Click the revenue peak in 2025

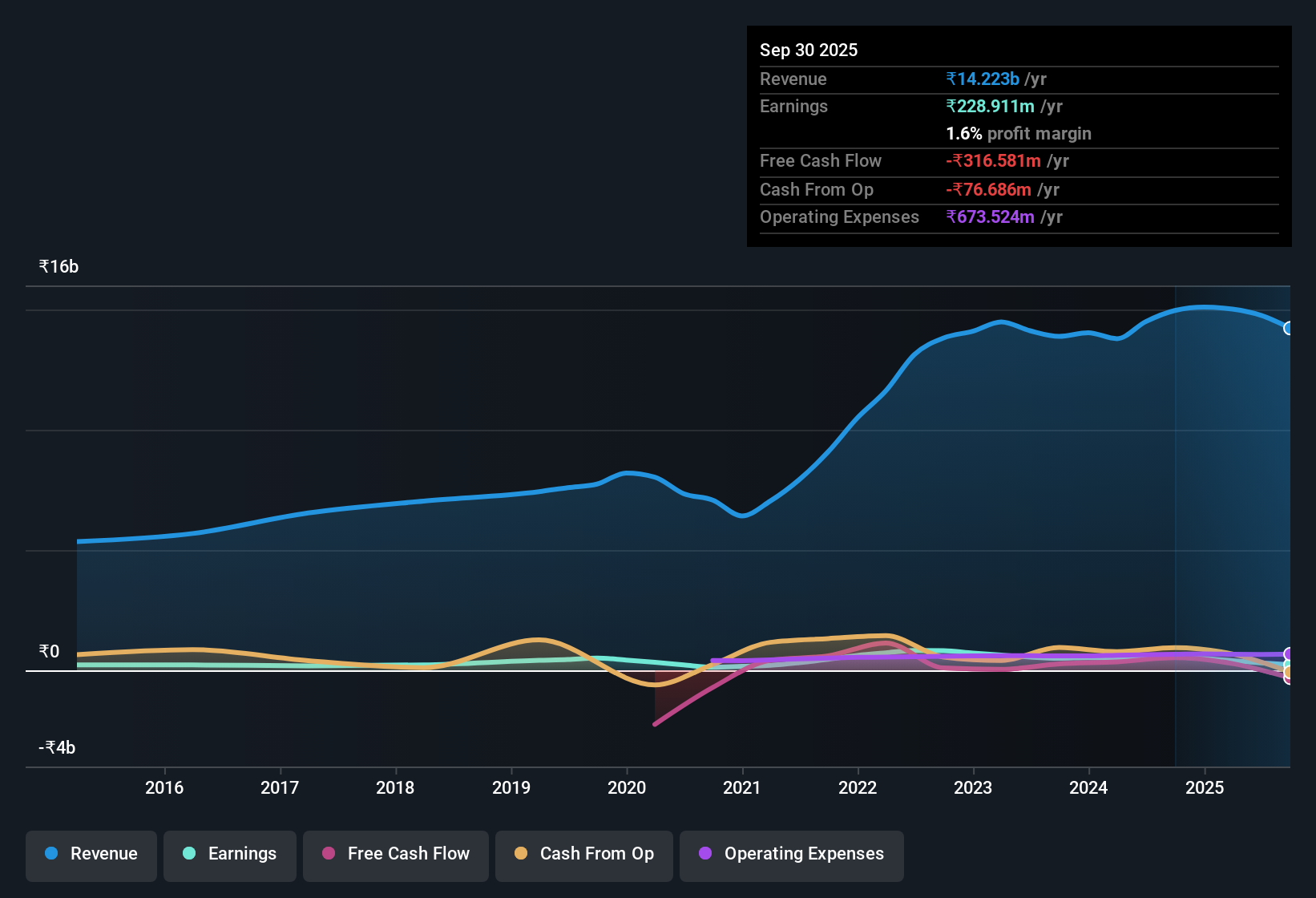click(x=1206, y=307)
